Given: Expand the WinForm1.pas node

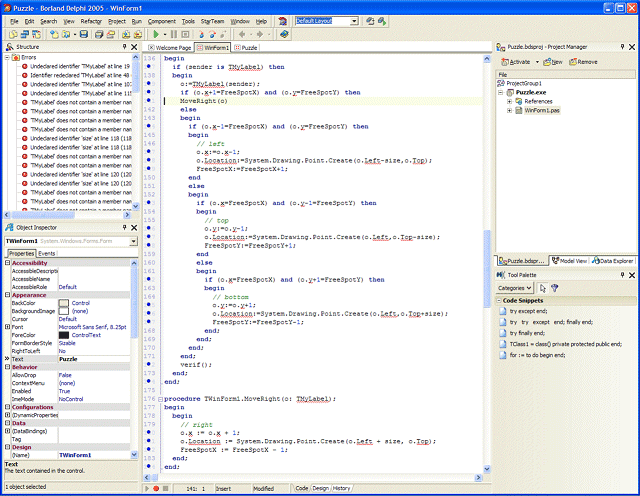Looking at the screenshot, I should 509,111.
